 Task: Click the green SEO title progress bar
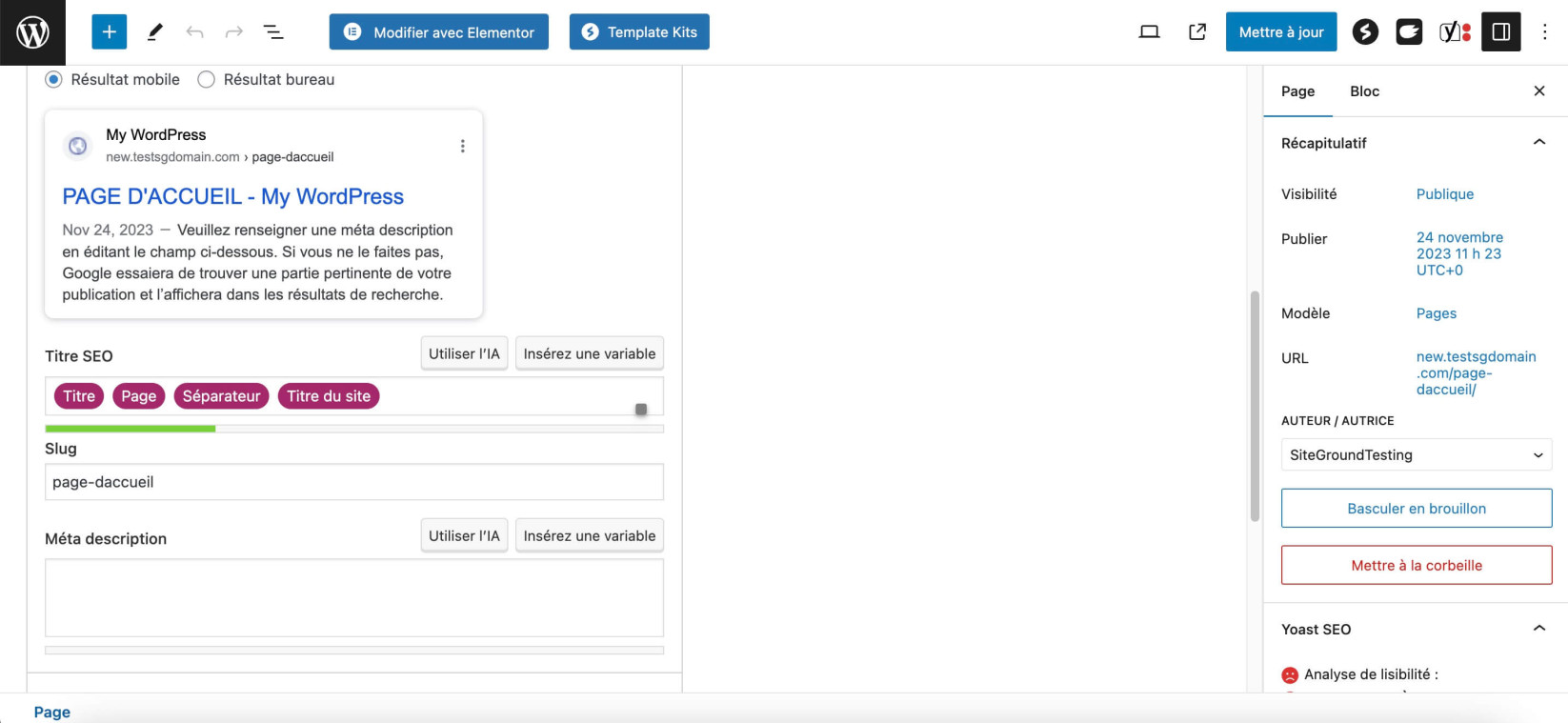pos(131,429)
